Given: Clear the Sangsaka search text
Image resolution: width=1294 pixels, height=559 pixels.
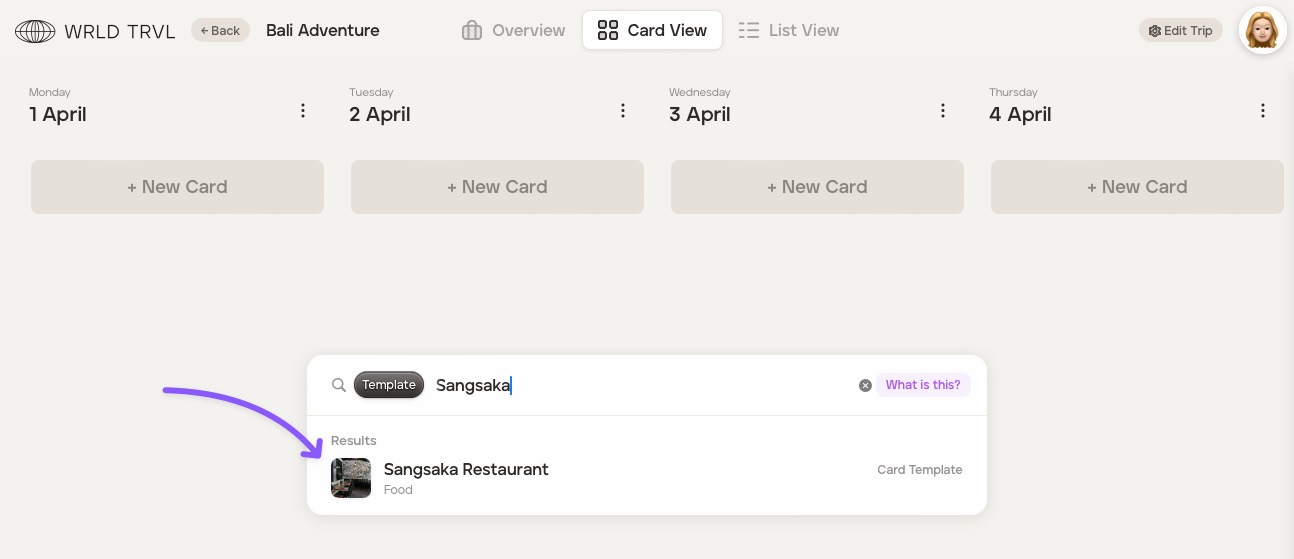Looking at the screenshot, I should coord(865,385).
